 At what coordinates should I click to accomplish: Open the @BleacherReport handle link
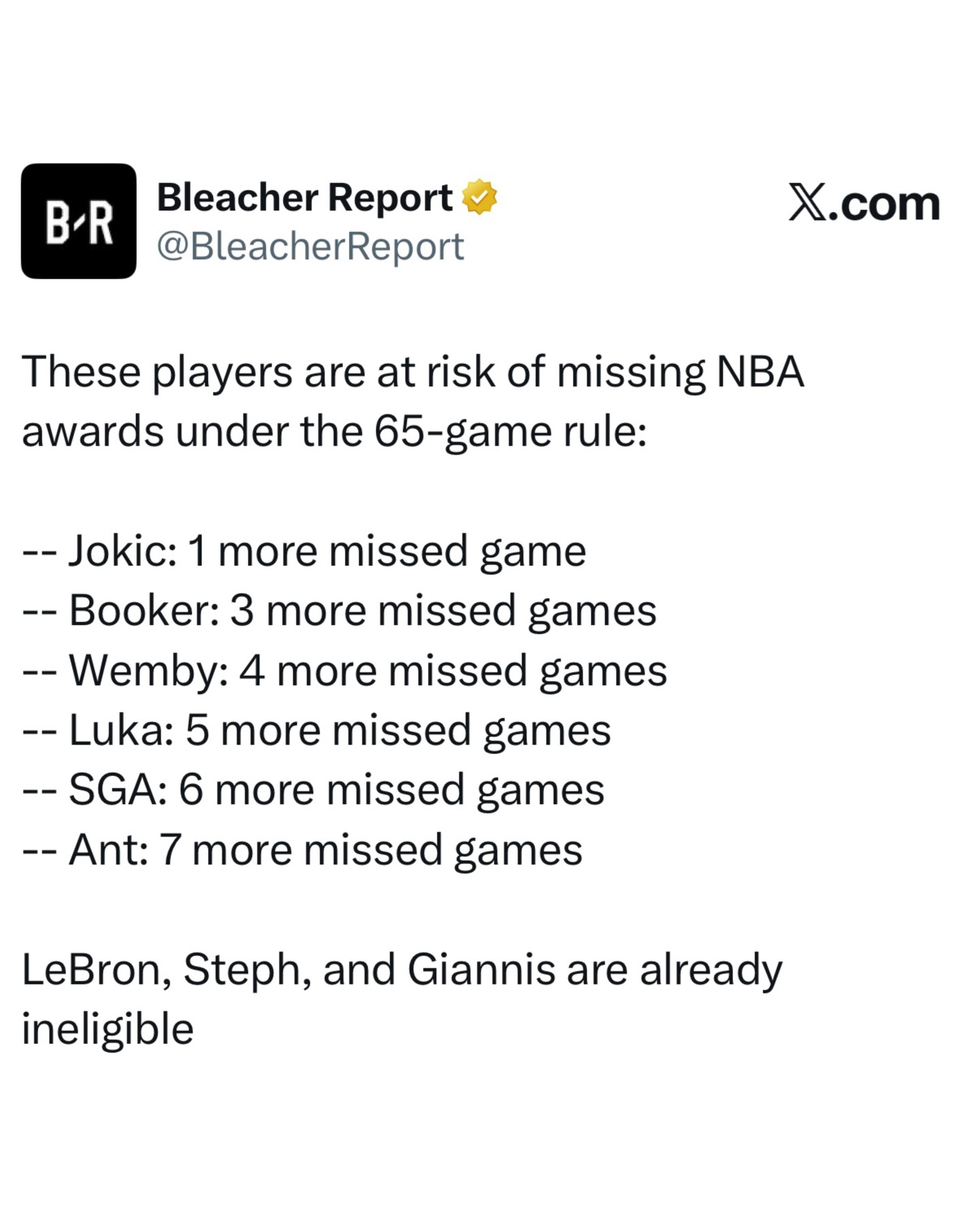310,246
